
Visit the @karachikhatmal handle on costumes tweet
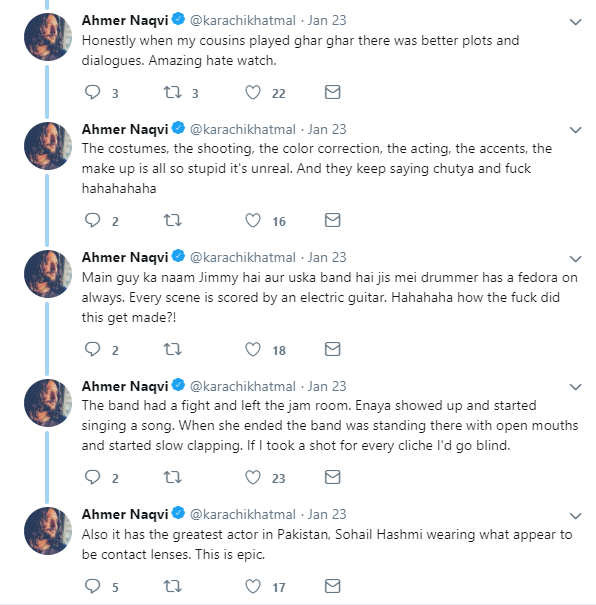[243, 130]
